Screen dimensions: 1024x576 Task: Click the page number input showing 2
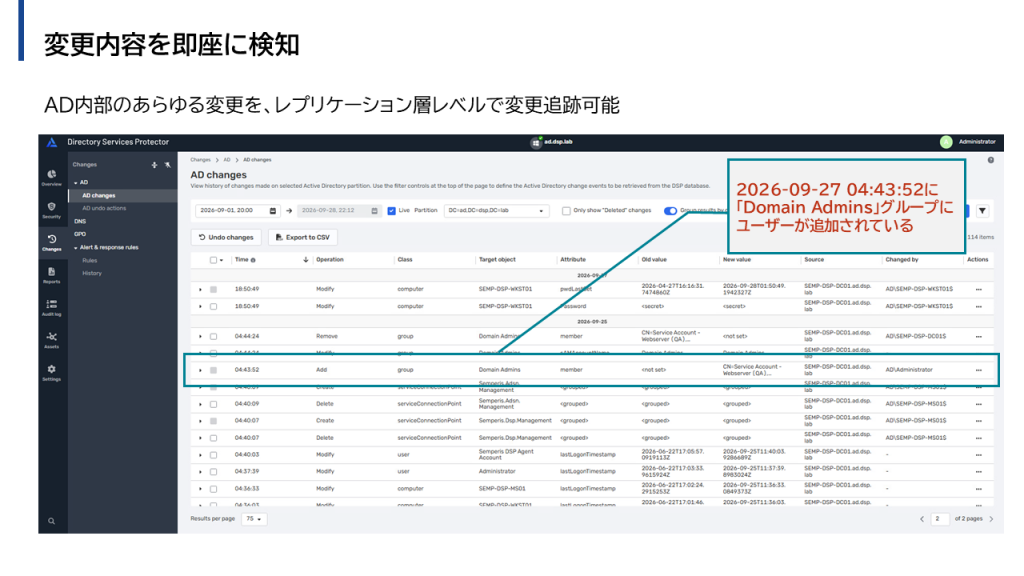[939, 519]
